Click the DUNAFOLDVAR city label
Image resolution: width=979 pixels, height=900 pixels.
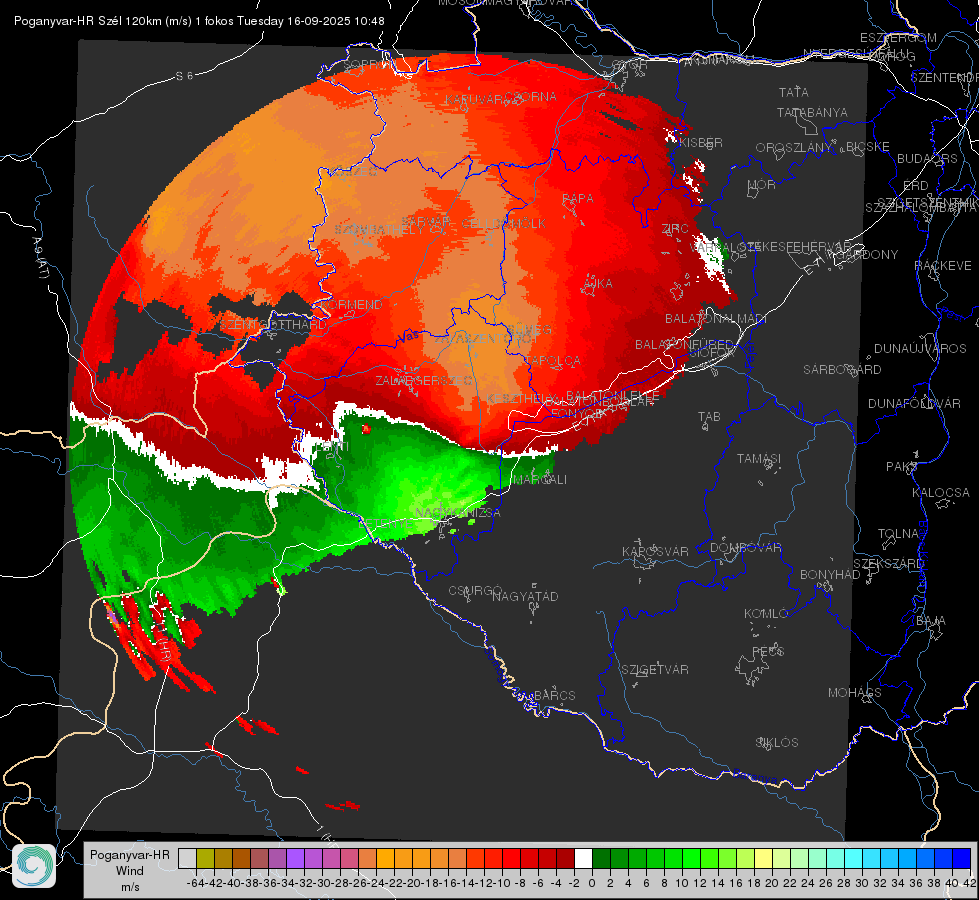914,404
